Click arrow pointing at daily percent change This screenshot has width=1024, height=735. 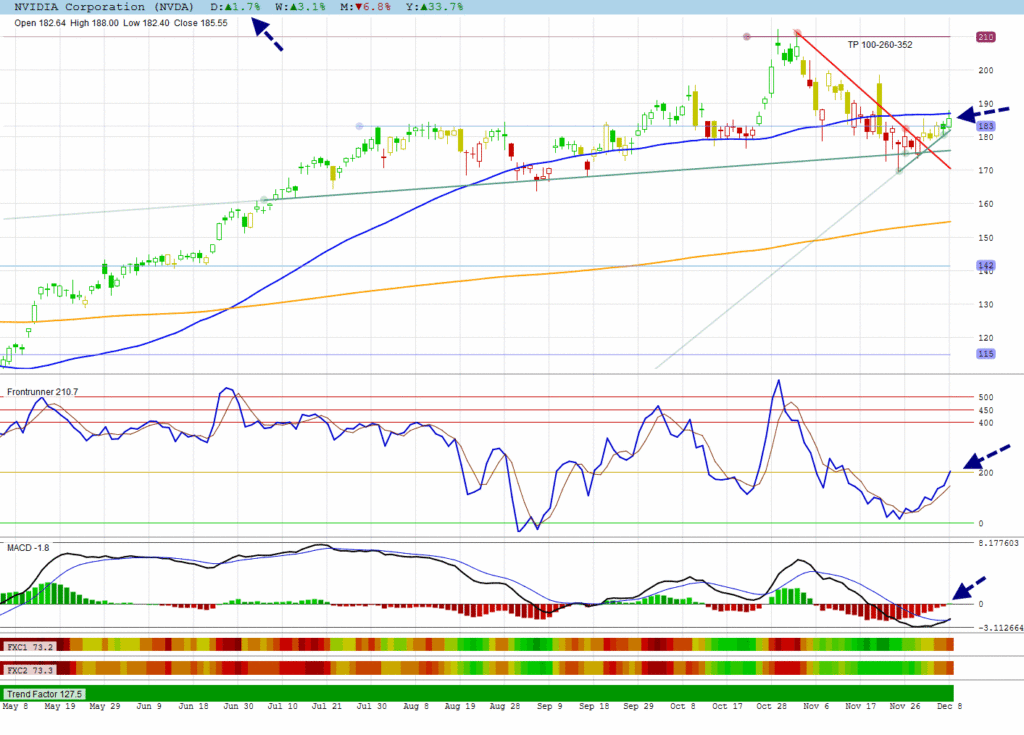pos(266,36)
